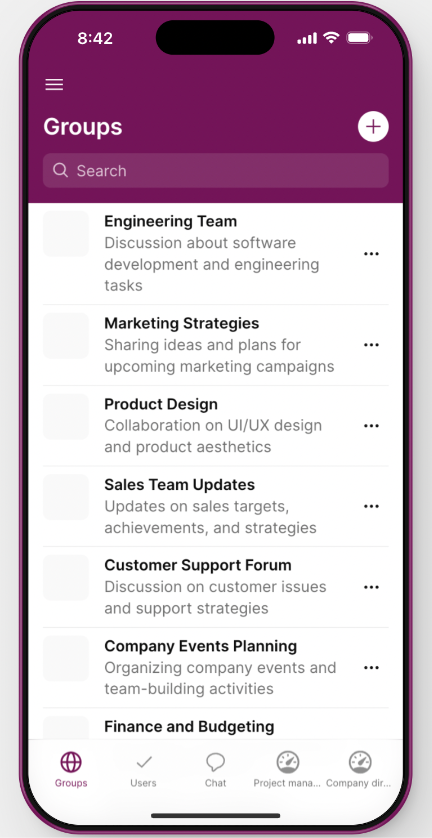Select Marketing Strategies group thumbnail
The height and width of the screenshot is (838, 432).
click(66, 336)
